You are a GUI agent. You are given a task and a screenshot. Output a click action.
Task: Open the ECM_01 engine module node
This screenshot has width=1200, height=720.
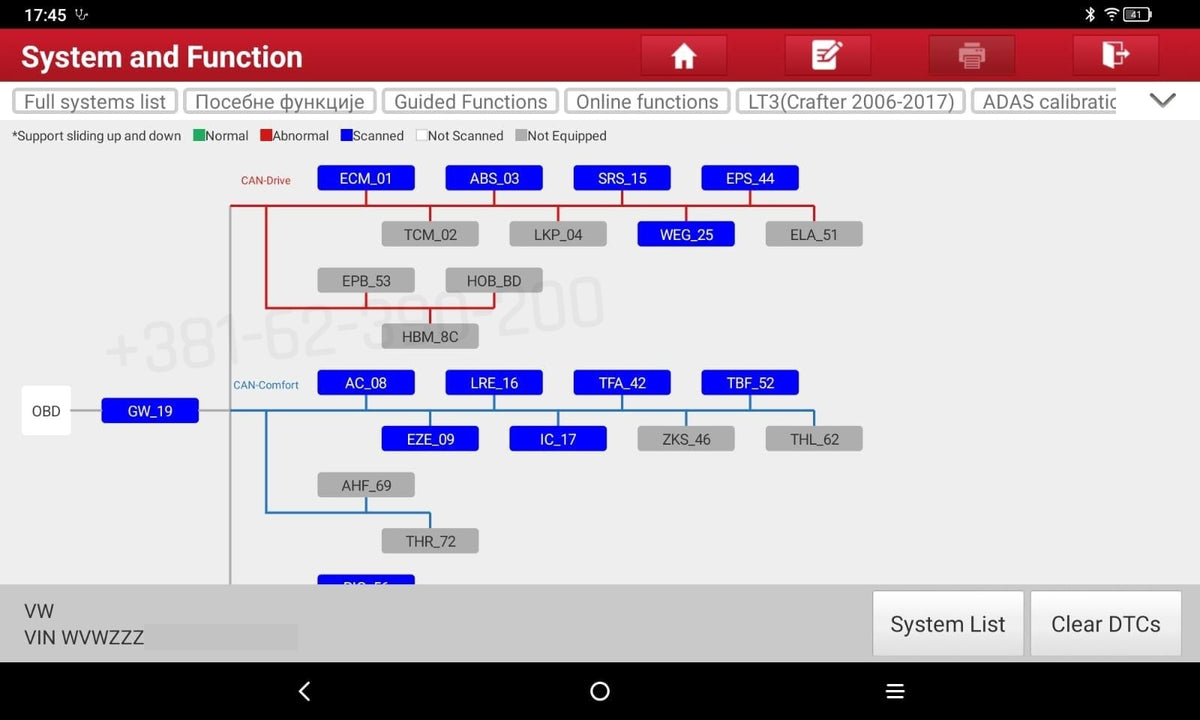pyautogui.click(x=366, y=178)
